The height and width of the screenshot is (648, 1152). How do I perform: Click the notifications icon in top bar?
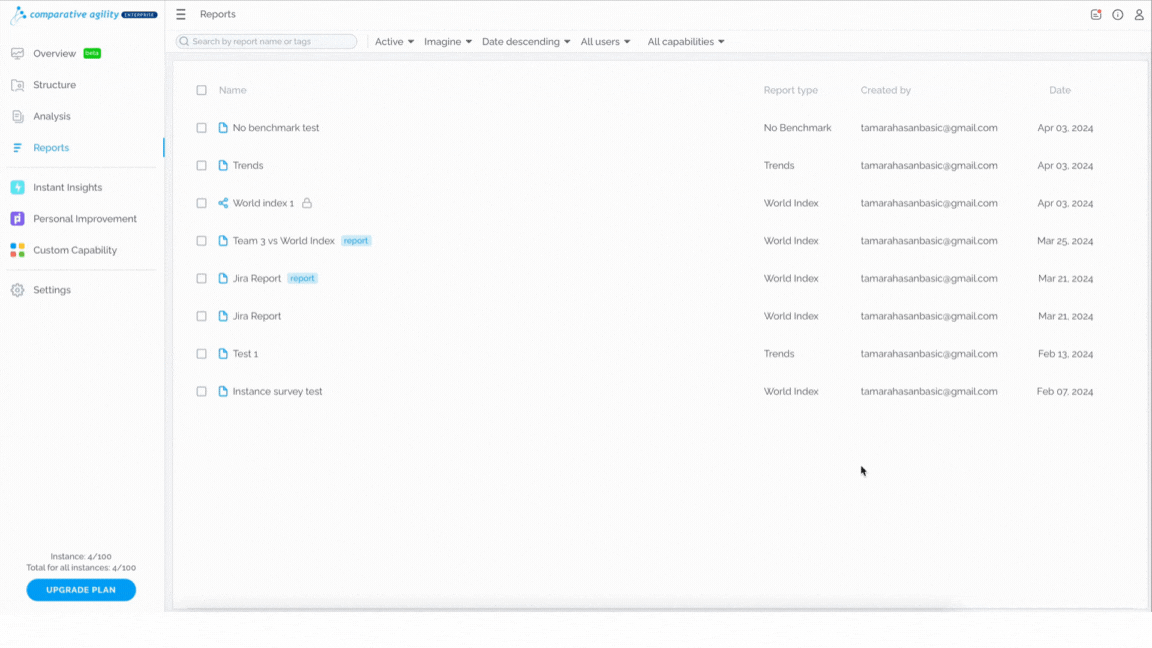tap(1095, 15)
